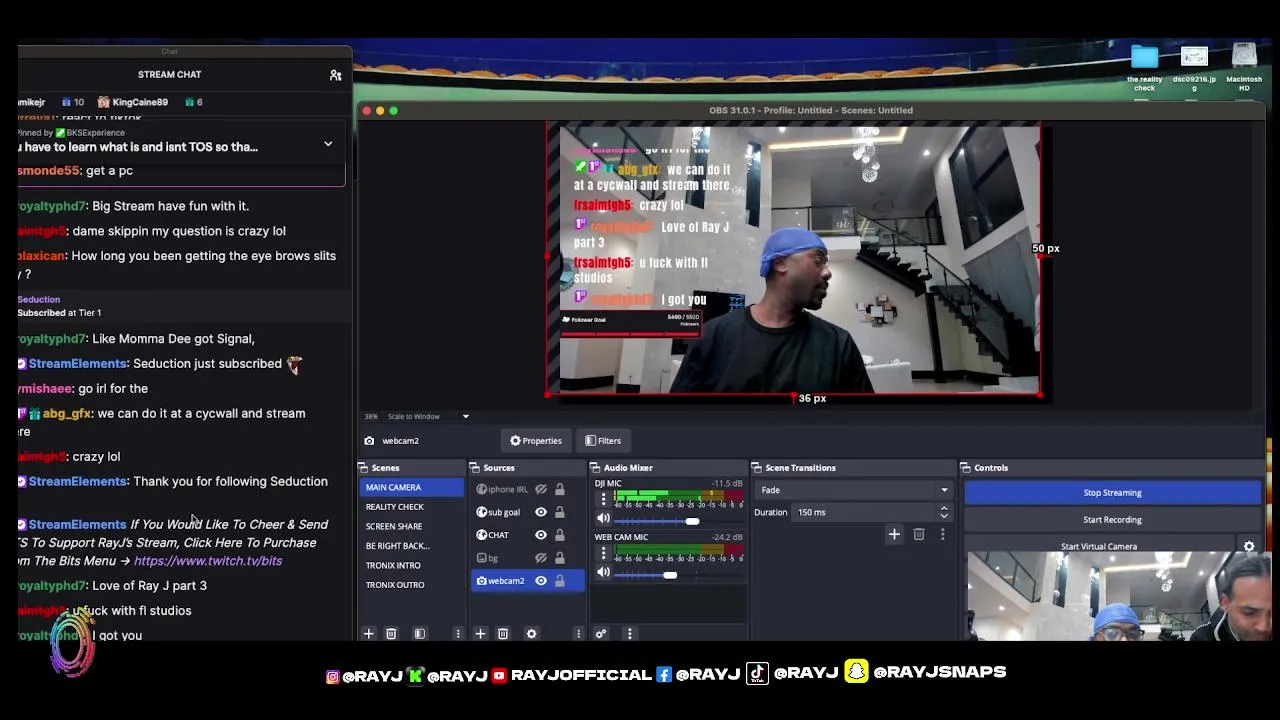
Task: Select the MAIN CAMERA scene
Action: pos(412,487)
